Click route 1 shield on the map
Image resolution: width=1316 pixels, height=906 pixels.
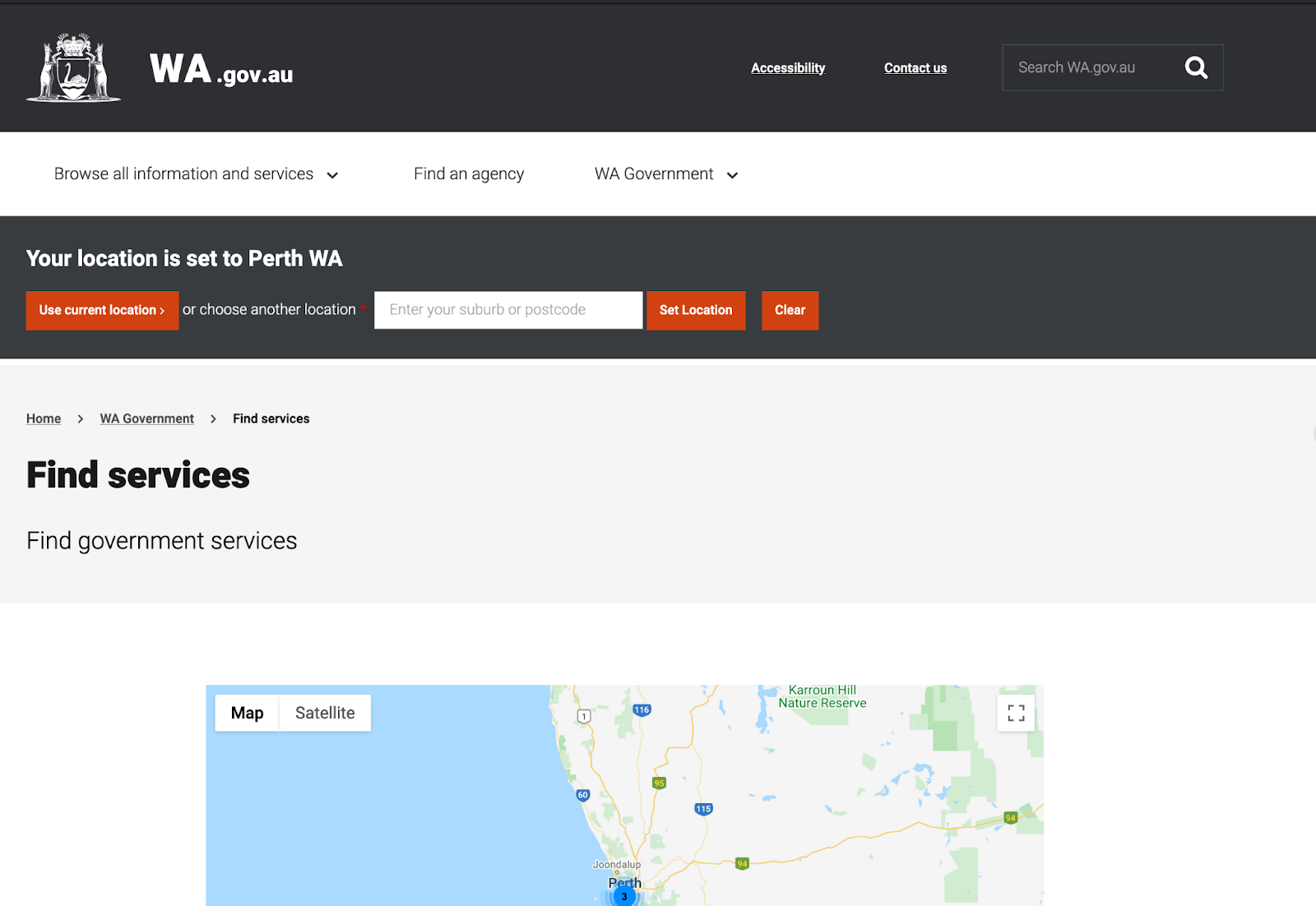(584, 716)
